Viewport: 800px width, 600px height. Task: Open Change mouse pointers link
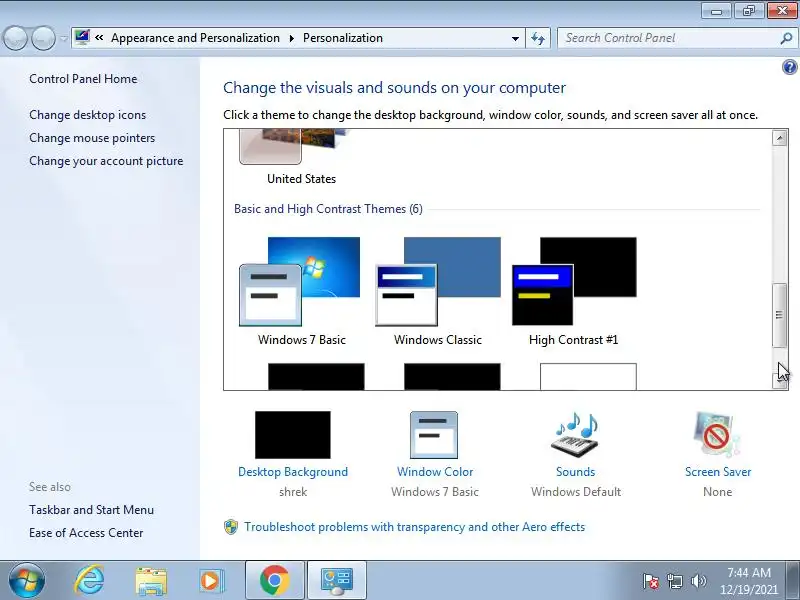[92, 138]
